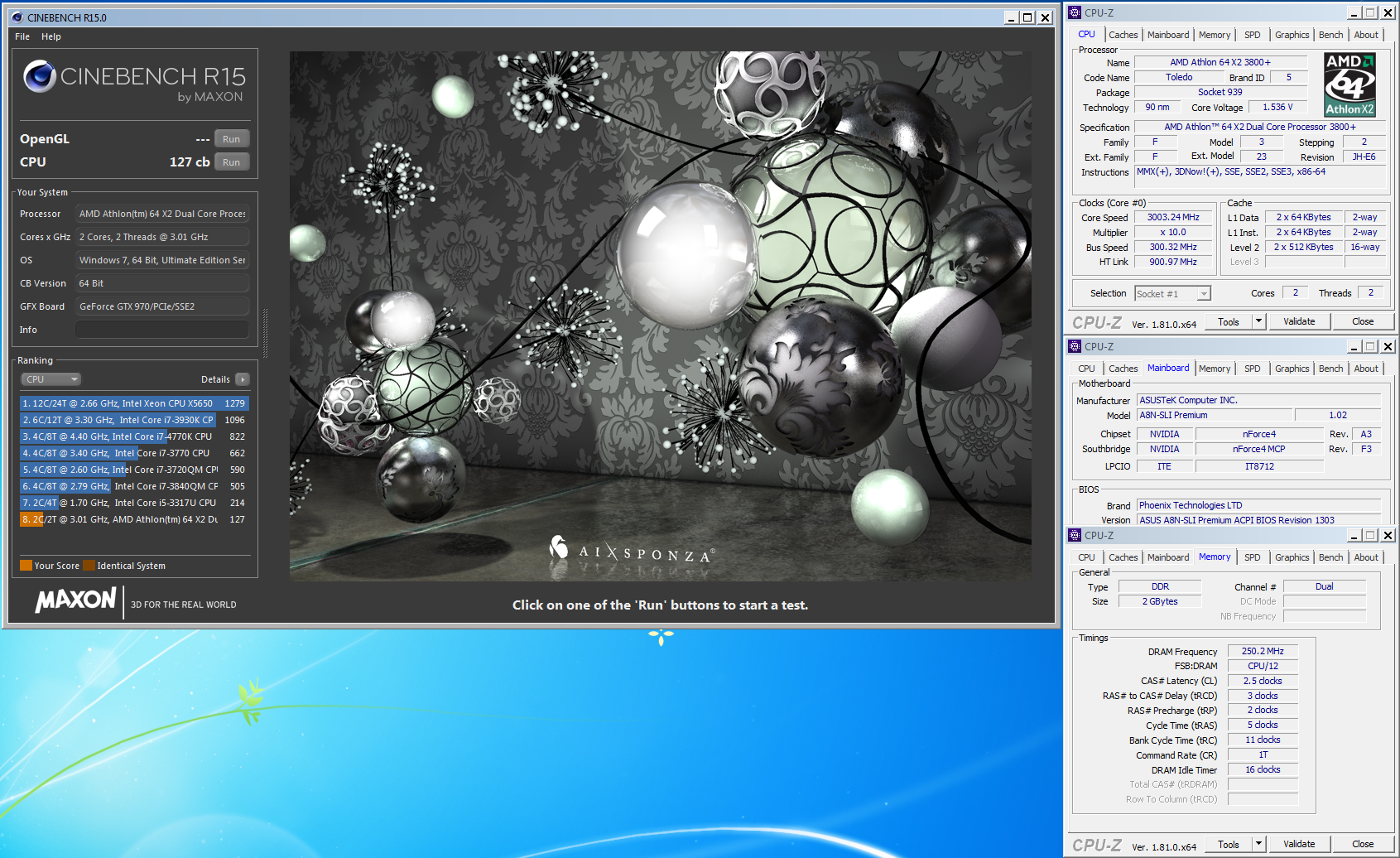The width and height of the screenshot is (1400, 858).
Task: Minimize the bottom CPU-Z window
Action: (x=1354, y=536)
